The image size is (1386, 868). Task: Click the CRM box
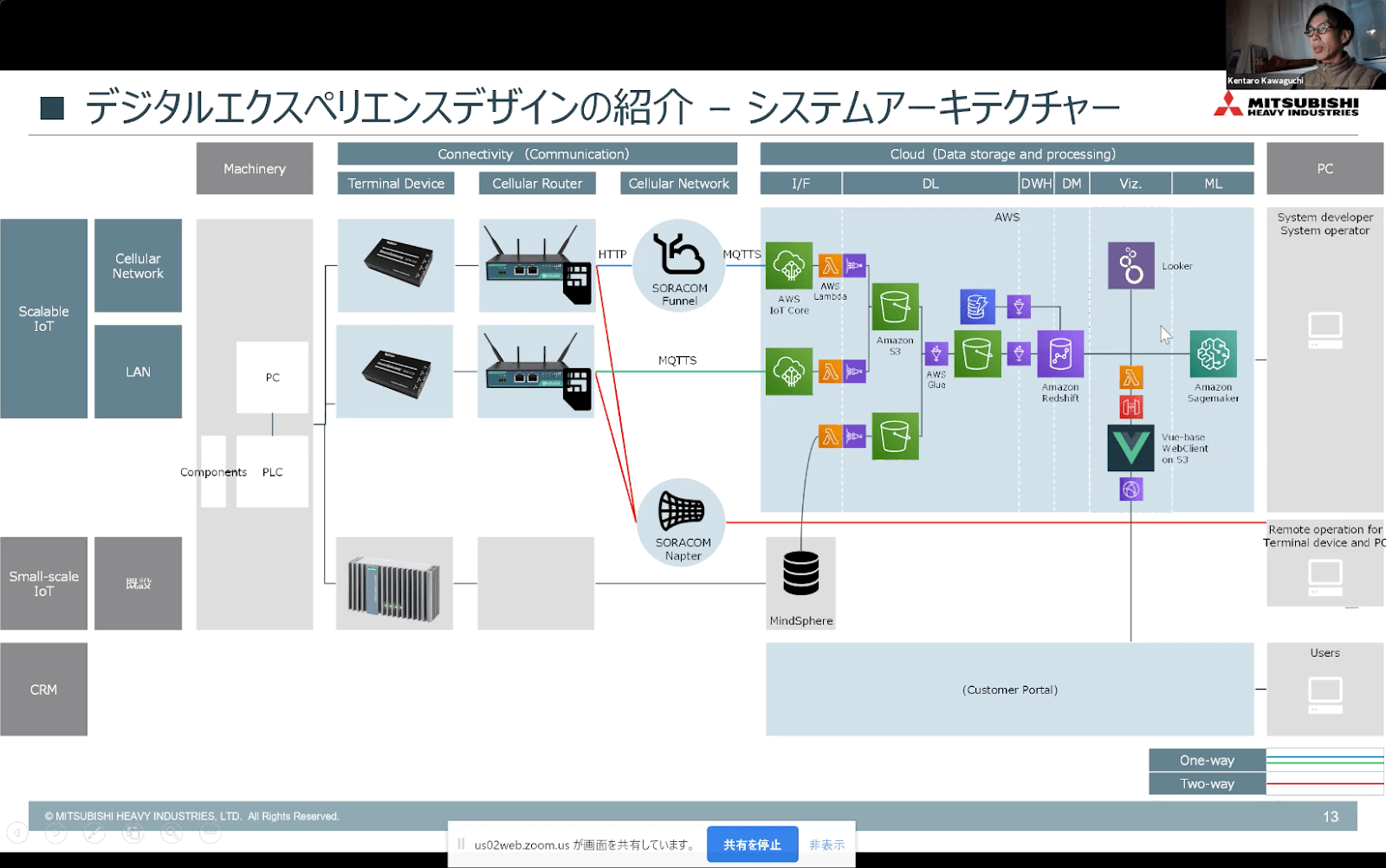tap(43, 690)
